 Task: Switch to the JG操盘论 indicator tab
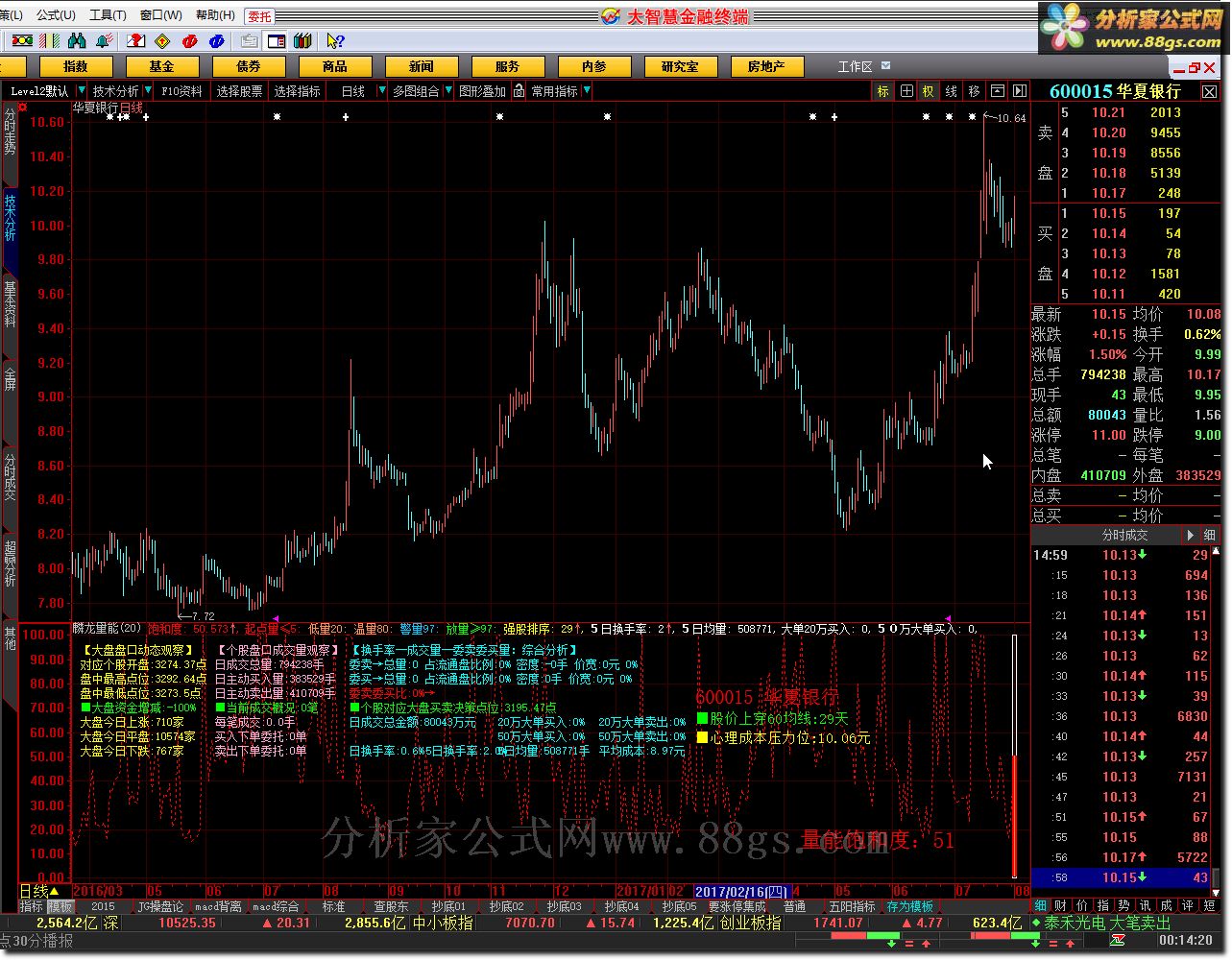click(x=160, y=906)
